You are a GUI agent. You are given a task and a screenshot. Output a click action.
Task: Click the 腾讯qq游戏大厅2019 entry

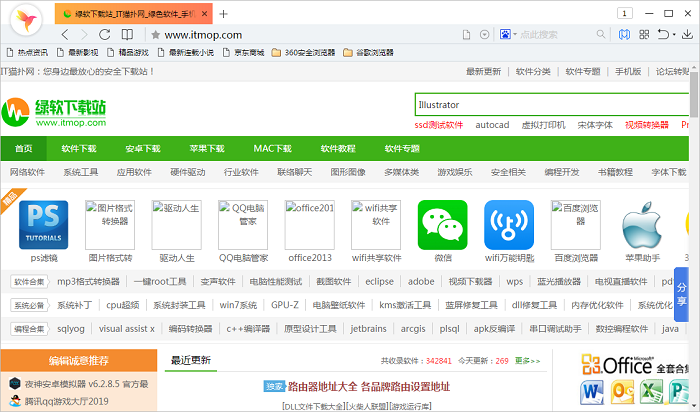tap(59, 401)
